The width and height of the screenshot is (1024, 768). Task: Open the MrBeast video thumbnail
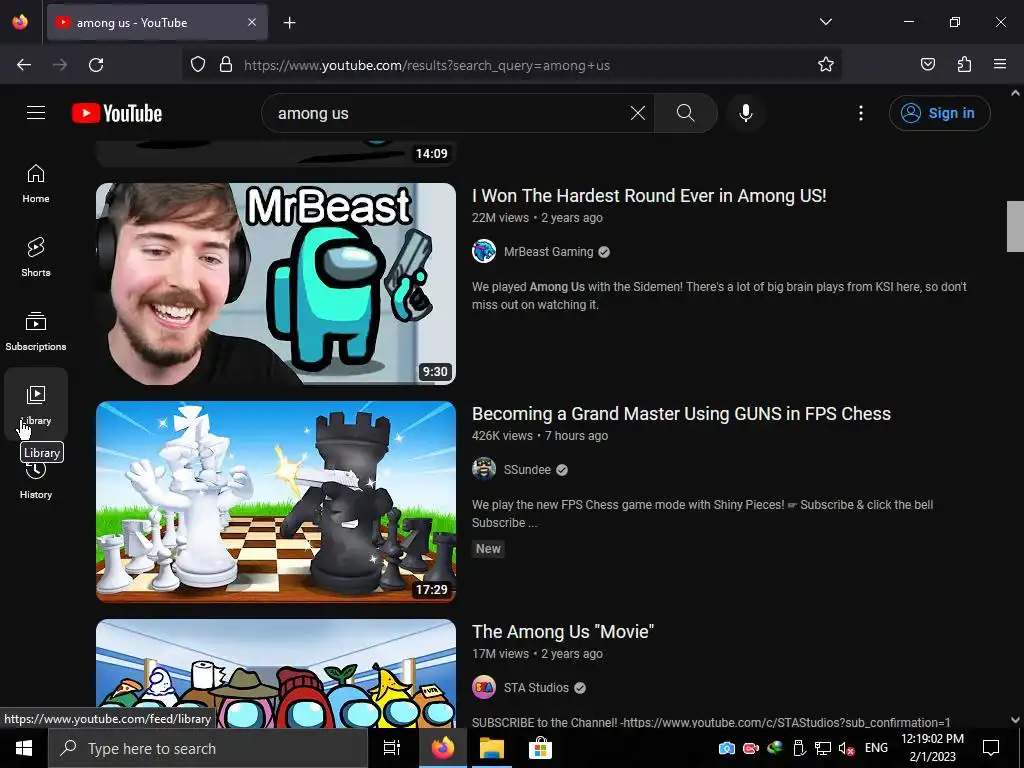coord(276,283)
